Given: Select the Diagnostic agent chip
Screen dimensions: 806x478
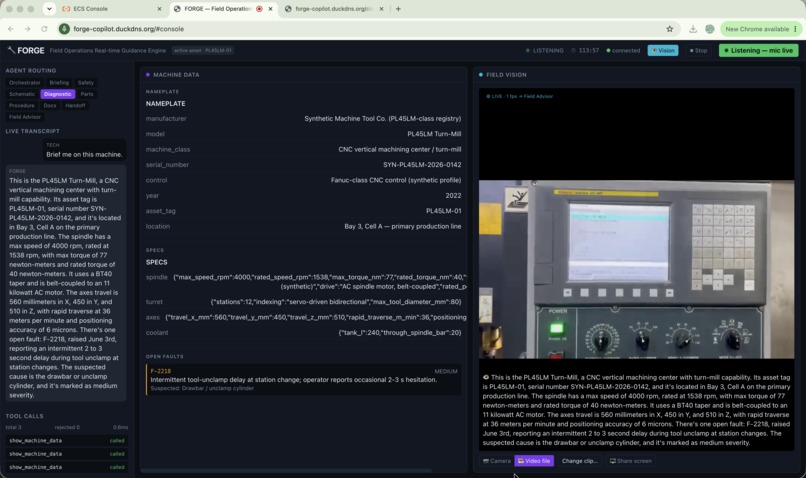Looking at the screenshot, I should (x=58, y=94).
